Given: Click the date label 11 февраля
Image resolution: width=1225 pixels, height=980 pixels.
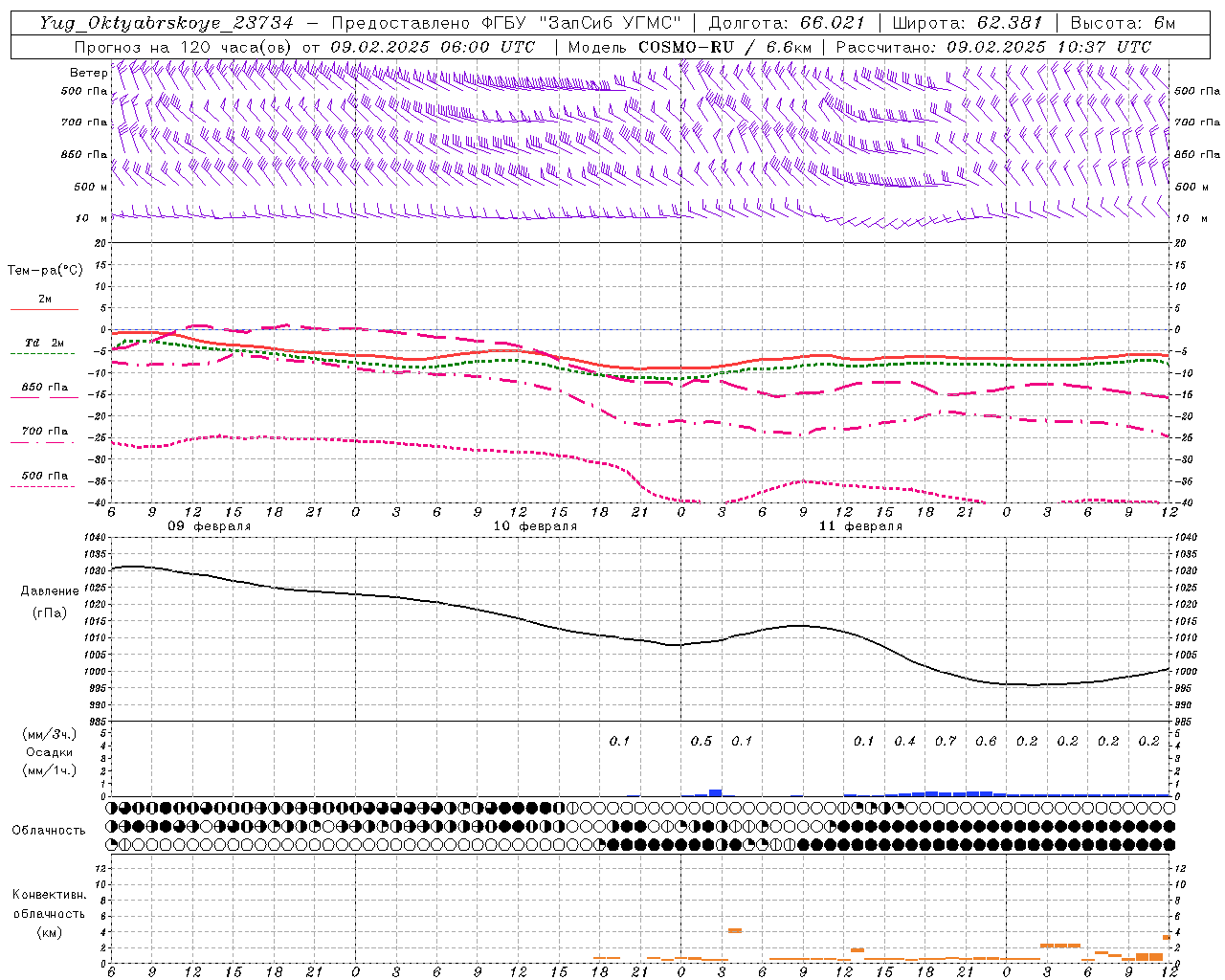Looking at the screenshot, I should (860, 526).
